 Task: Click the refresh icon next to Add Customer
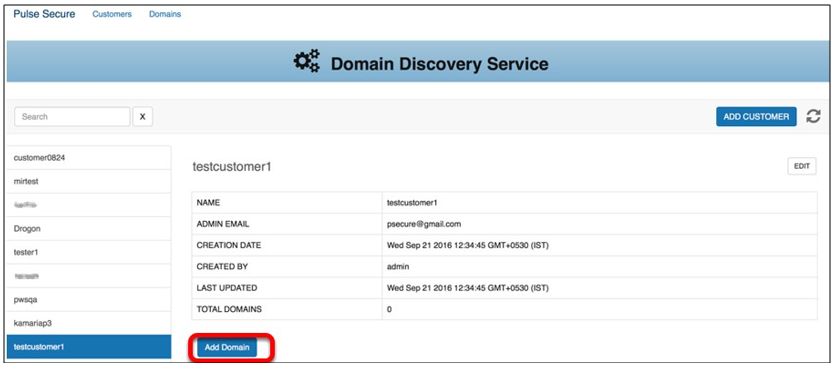[x=813, y=117]
